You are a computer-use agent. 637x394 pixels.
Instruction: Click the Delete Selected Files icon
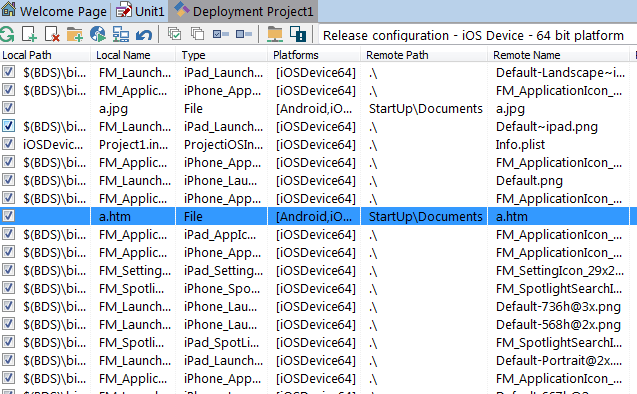tap(52, 35)
